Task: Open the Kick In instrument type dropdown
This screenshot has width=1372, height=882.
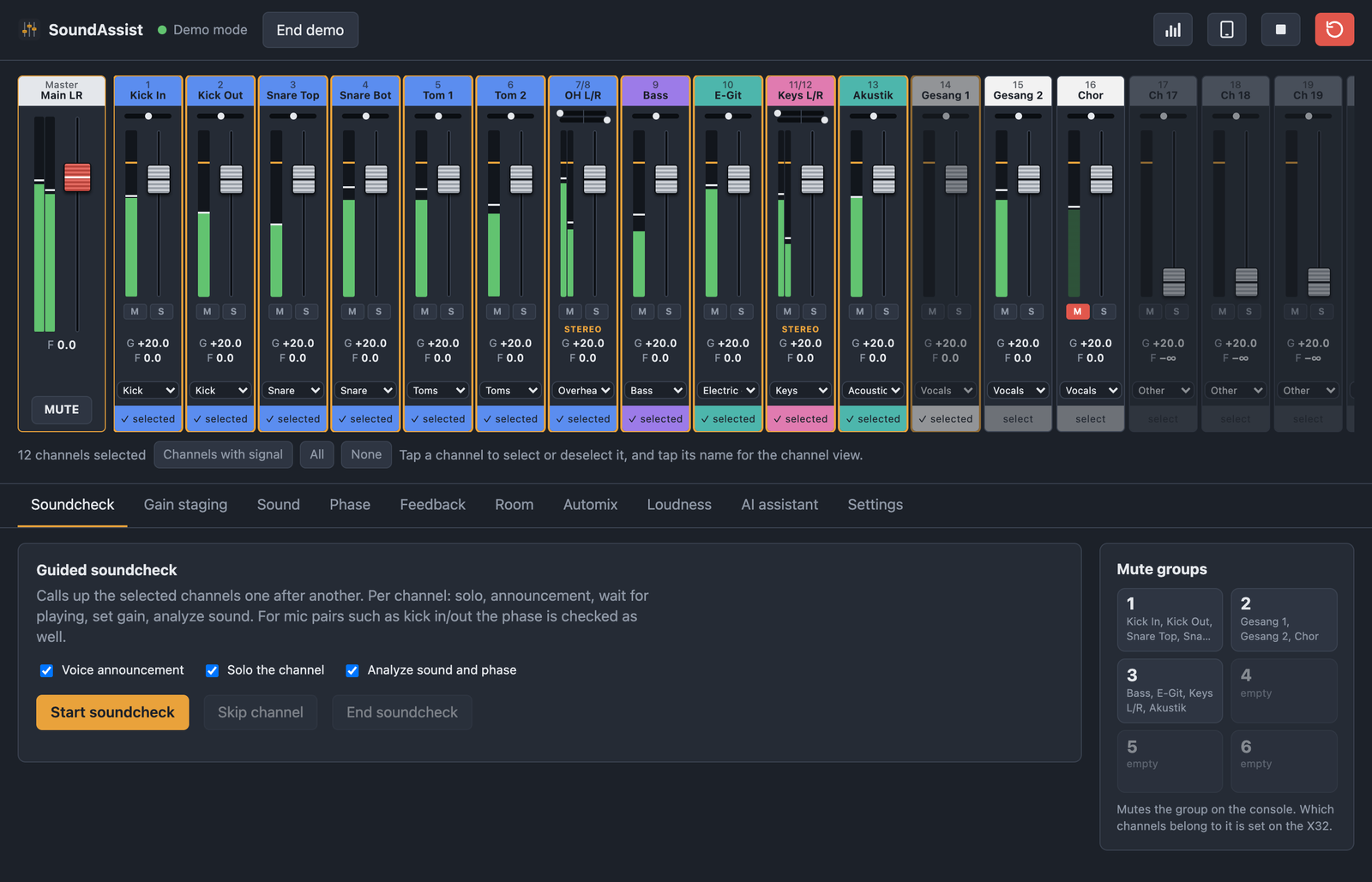Action: [148, 391]
